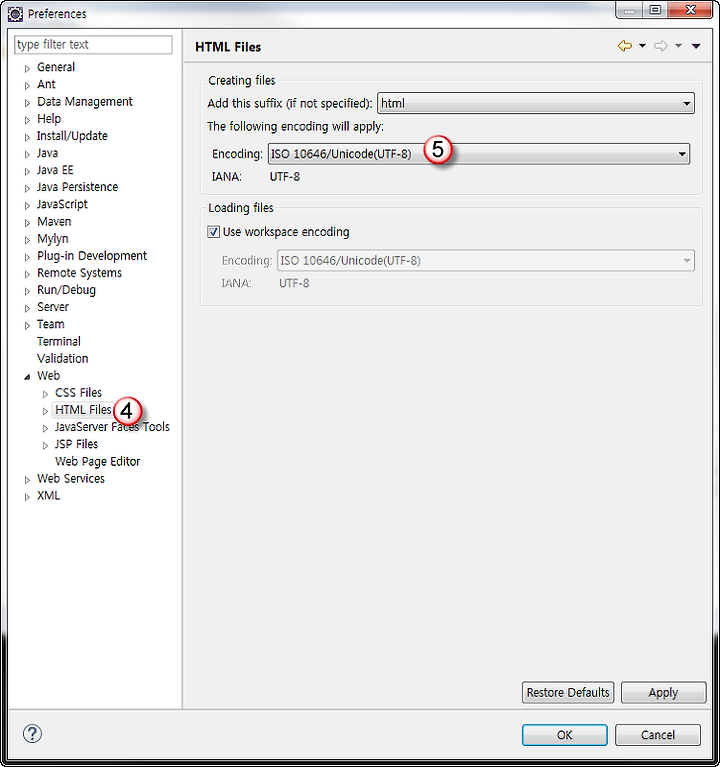The height and width of the screenshot is (767, 720).
Task: Select the CSS Files label
Action: pyautogui.click(x=78, y=393)
